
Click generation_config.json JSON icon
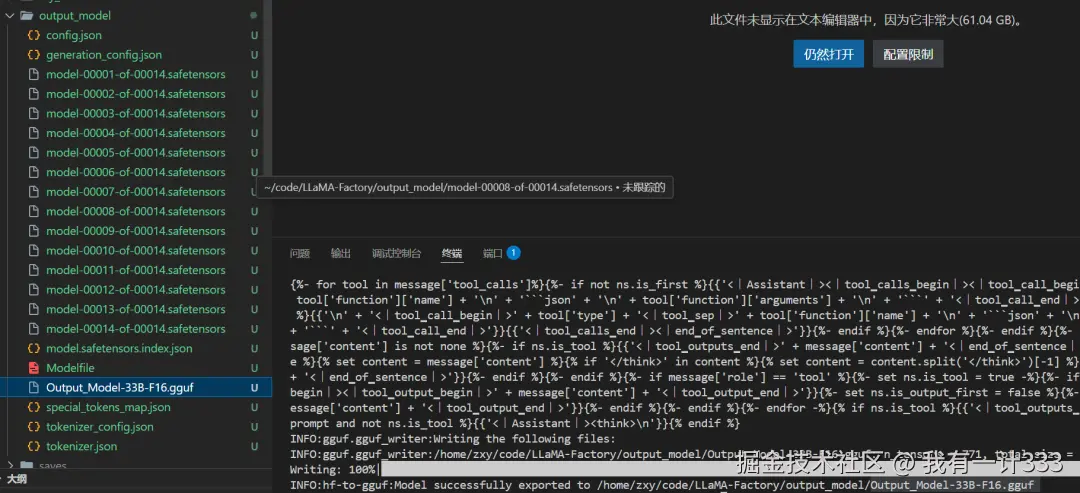32,54
